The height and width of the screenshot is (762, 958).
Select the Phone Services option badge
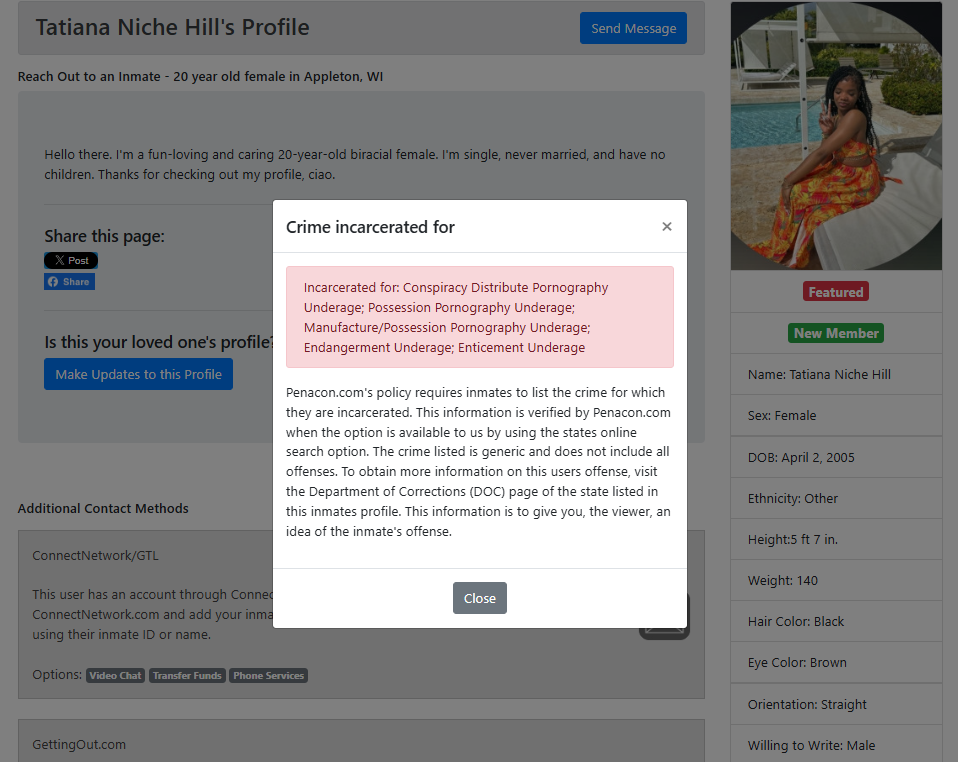[x=268, y=675]
